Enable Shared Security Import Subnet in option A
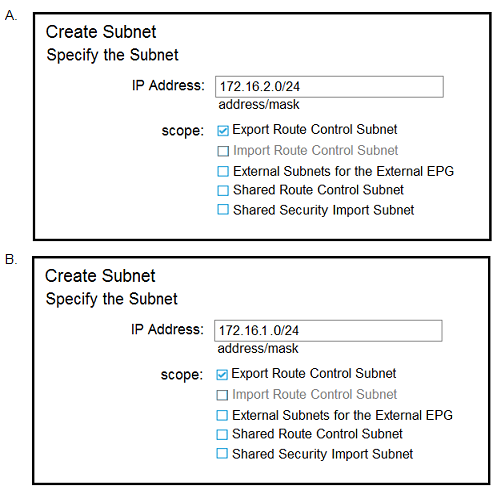 click(x=223, y=210)
